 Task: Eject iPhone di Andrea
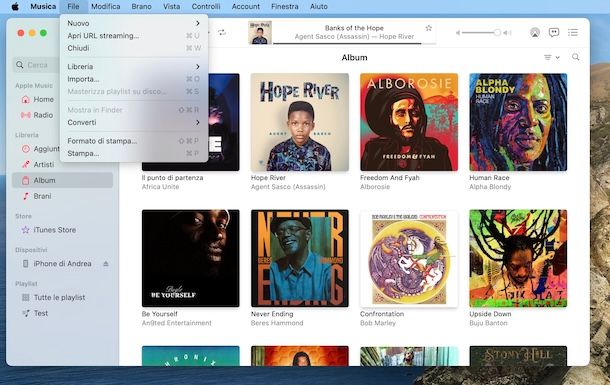click(x=106, y=264)
